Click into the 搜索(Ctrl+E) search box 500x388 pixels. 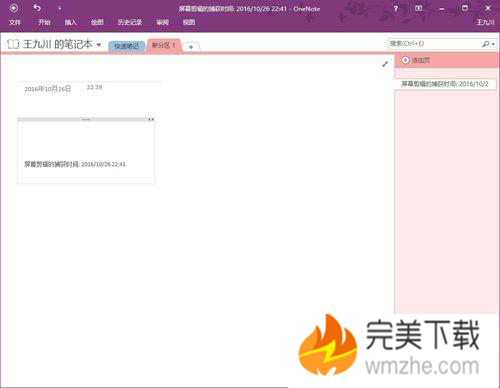pyautogui.click(x=434, y=44)
